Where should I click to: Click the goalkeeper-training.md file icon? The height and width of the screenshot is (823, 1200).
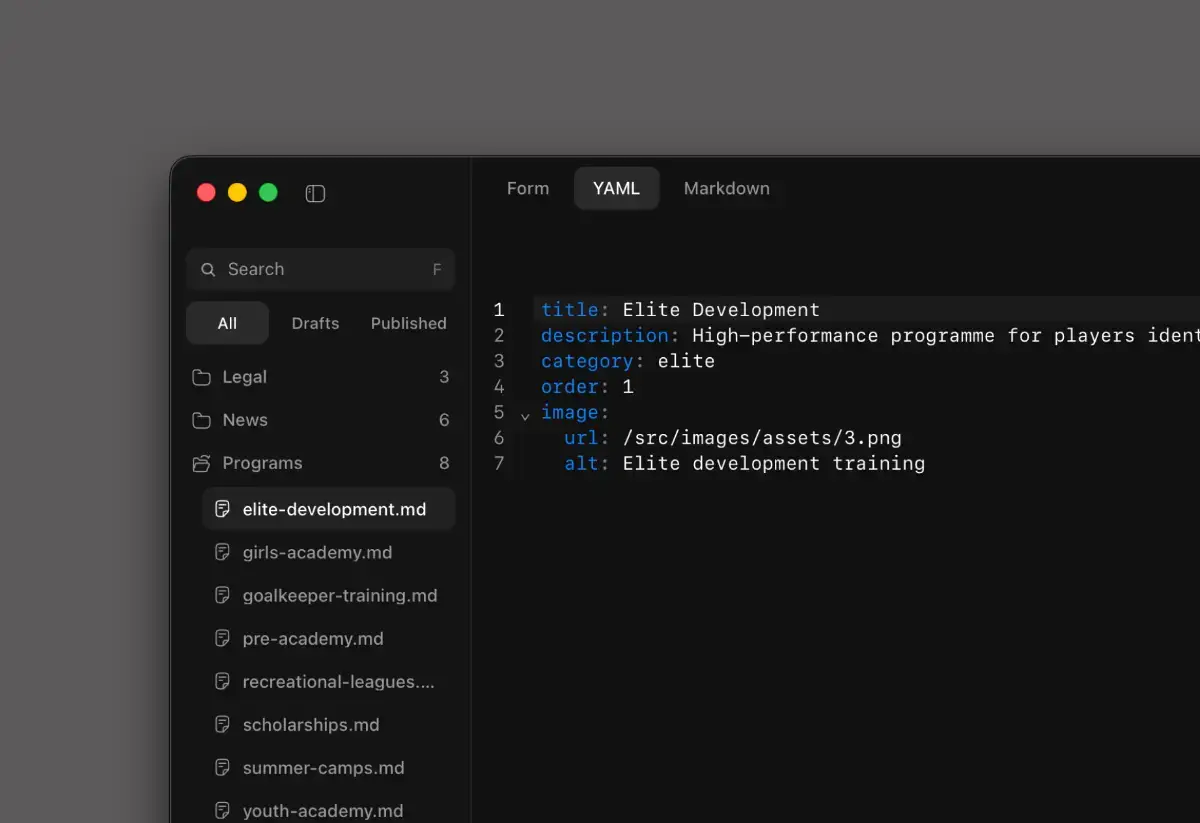coord(223,595)
